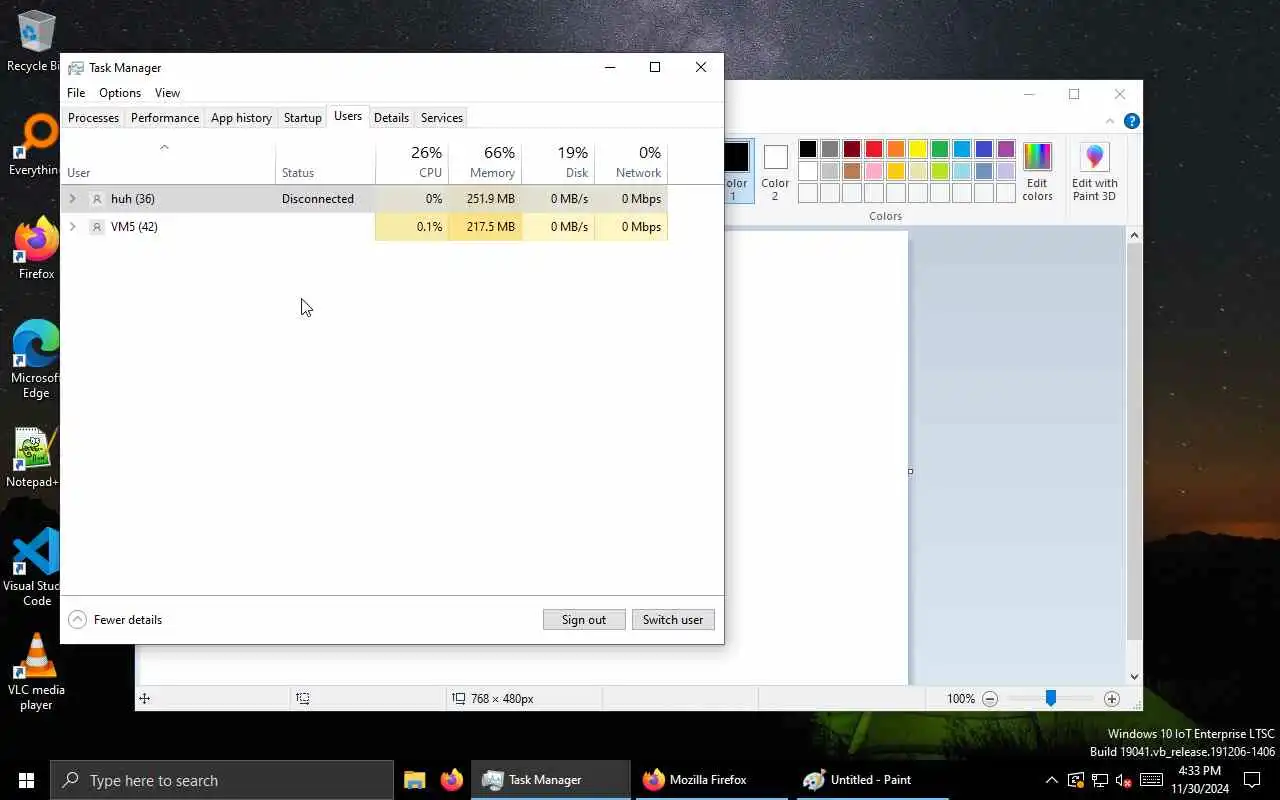Viewport: 1280px width, 800px height.
Task: Pick the red color swatch in Paint
Action: click(874, 149)
